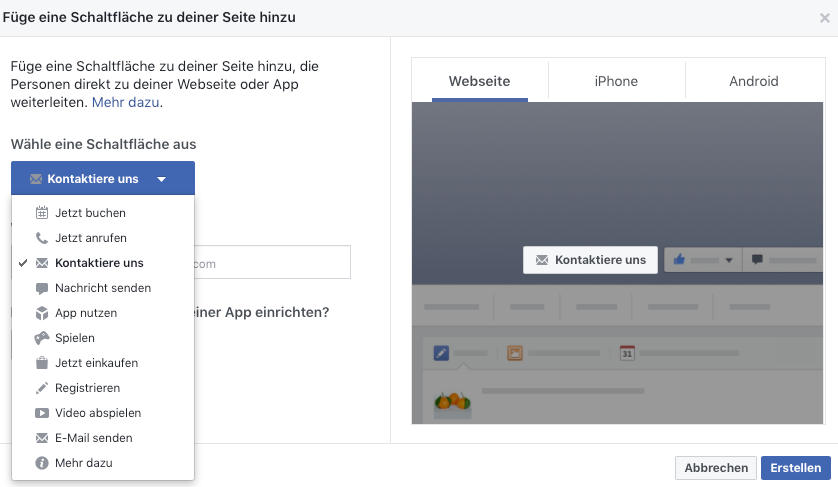Click the info icon beside Mehr dazu in the menu
838x487 pixels.
[x=42, y=463]
